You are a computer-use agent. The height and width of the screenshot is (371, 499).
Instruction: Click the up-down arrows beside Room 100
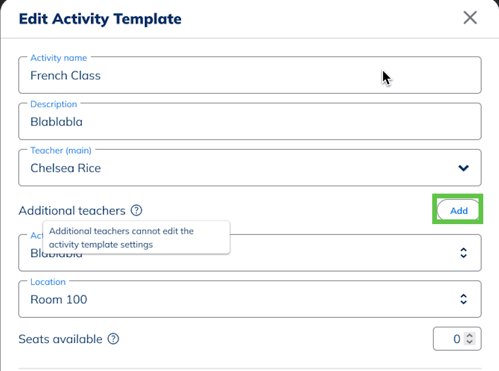[463, 299]
